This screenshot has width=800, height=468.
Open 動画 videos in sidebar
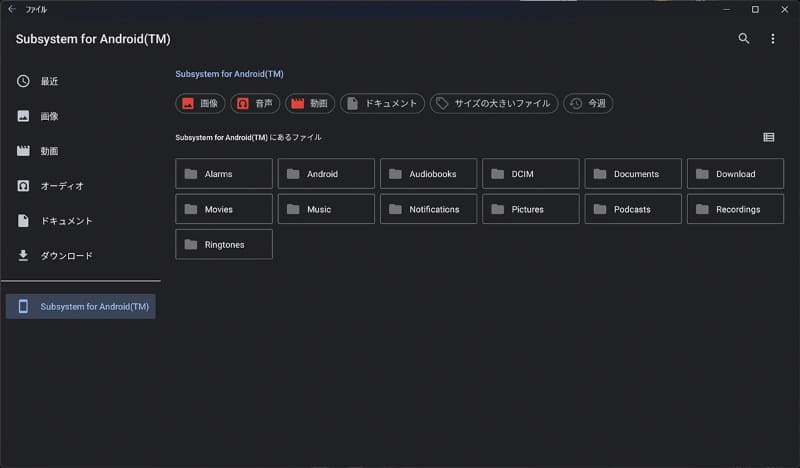[81, 151]
